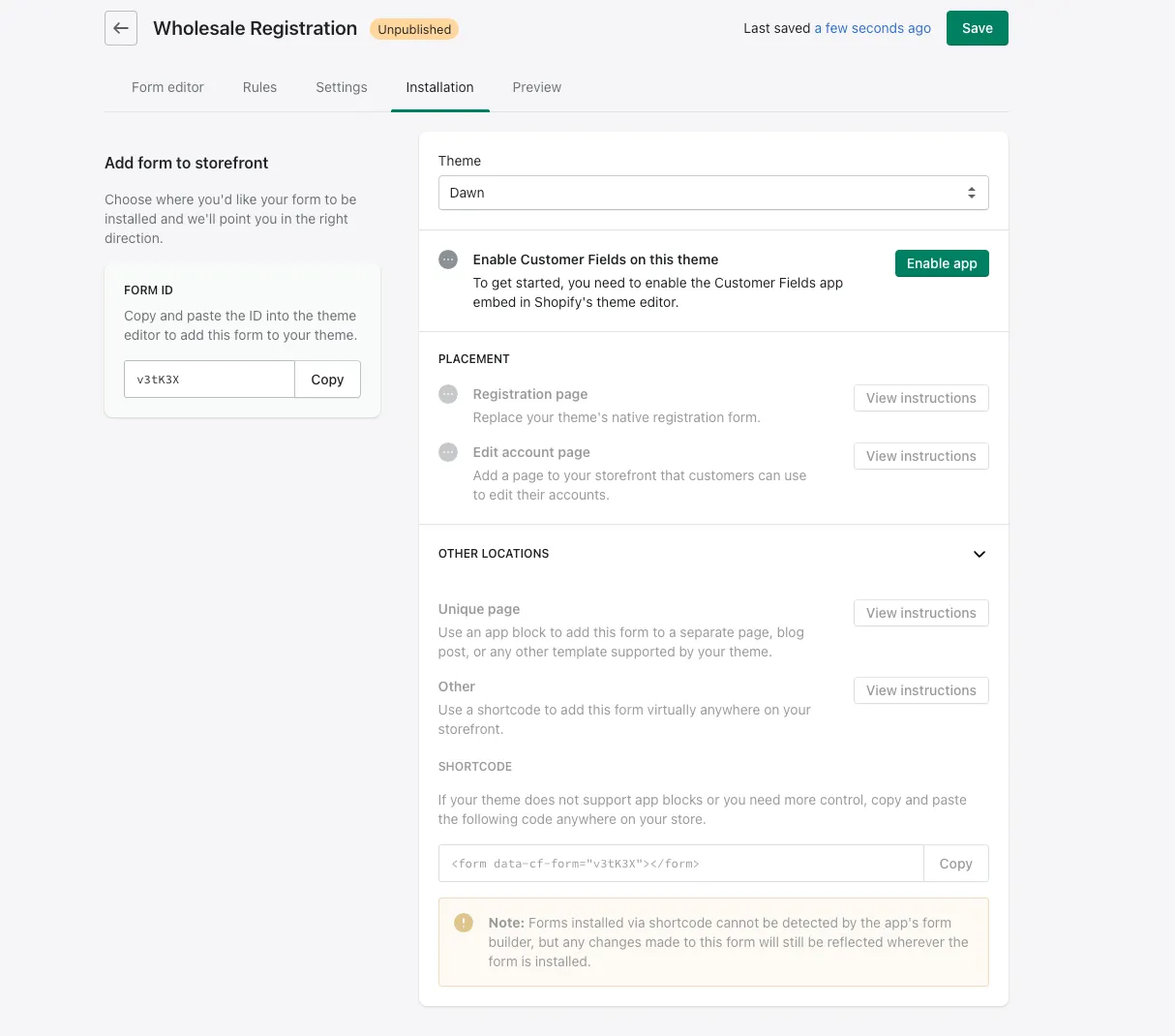
Task: Click the status indicator next to Registration page
Action: click(x=447, y=394)
